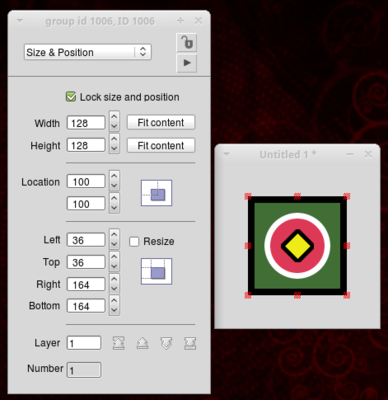Click Fit content for Width

[161, 123]
